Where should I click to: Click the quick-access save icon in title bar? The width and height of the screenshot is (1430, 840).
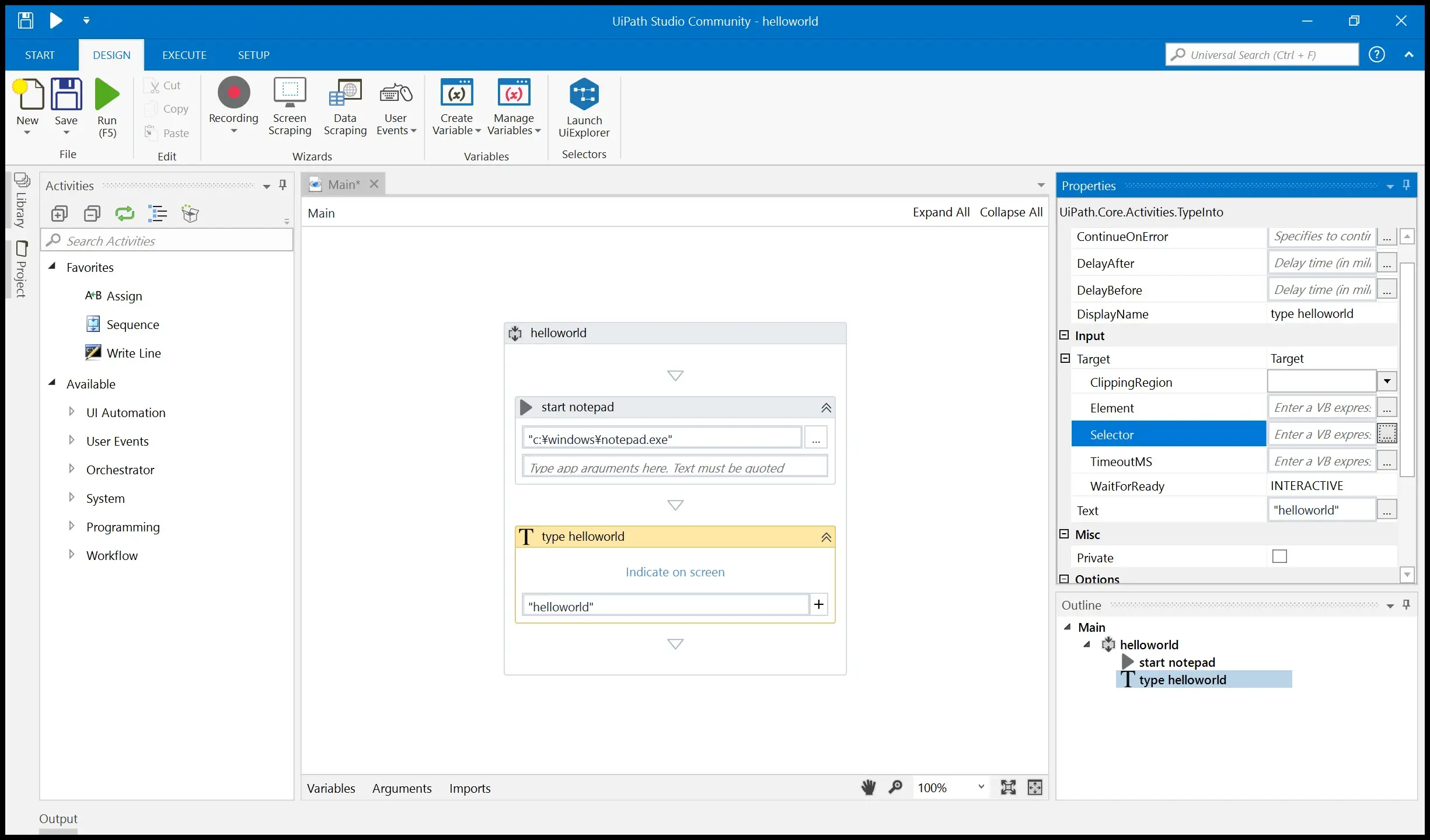coord(25,21)
